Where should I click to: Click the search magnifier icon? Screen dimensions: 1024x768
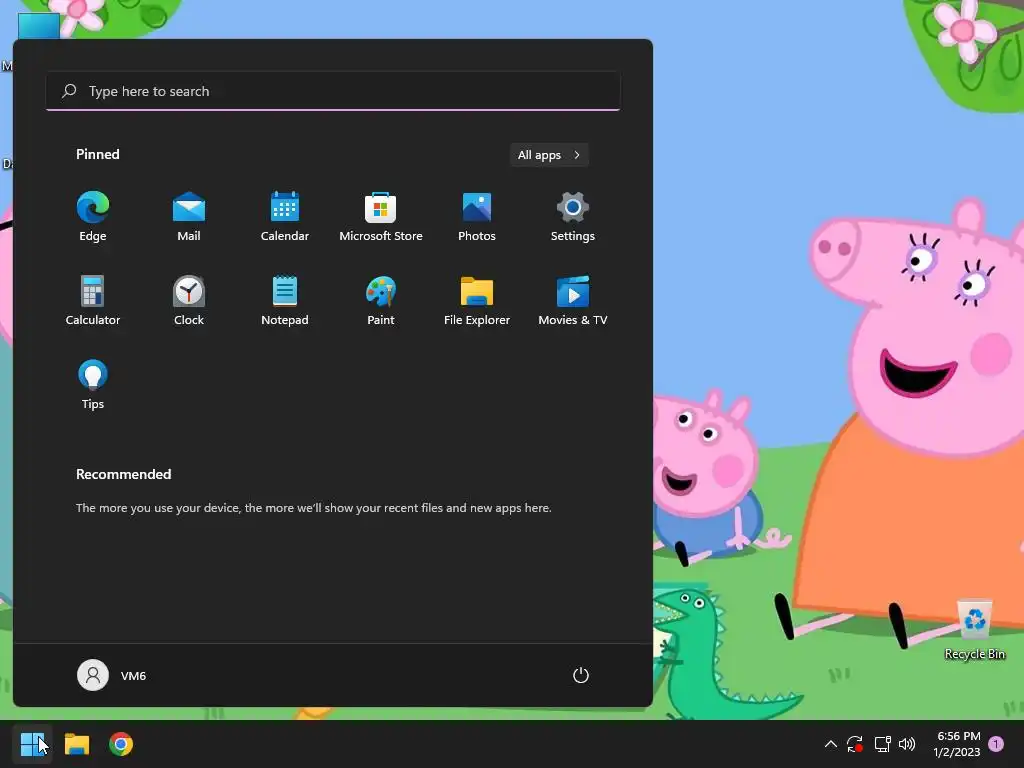[x=69, y=91]
